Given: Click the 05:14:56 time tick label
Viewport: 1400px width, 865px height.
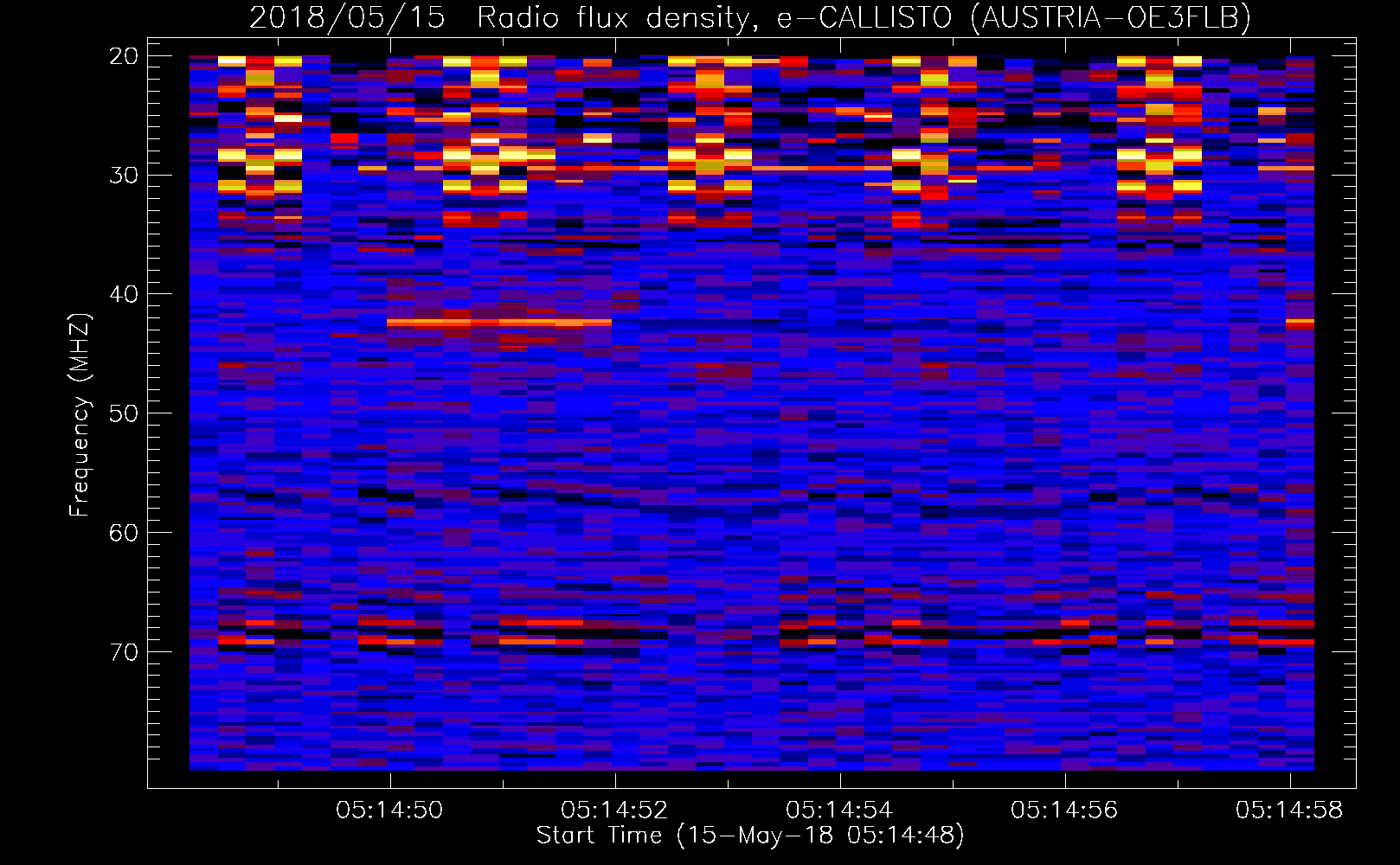Looking at the screenshot, I should (x=1064, y=811).
